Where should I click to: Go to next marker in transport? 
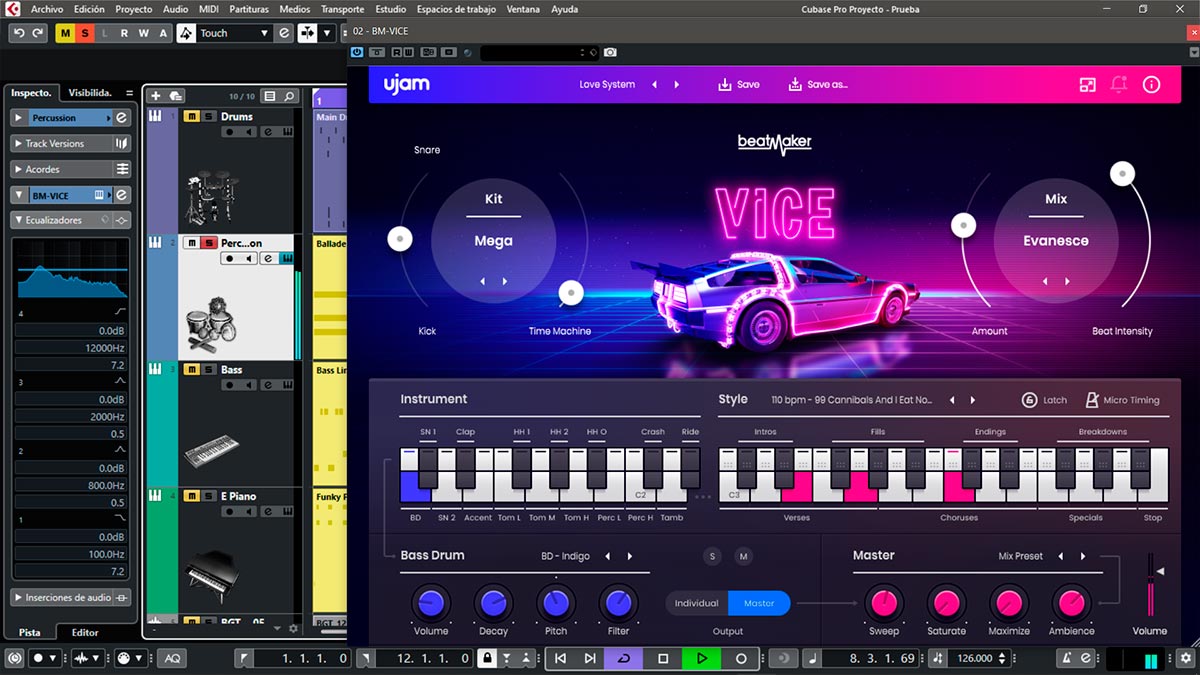pos(590,658)
